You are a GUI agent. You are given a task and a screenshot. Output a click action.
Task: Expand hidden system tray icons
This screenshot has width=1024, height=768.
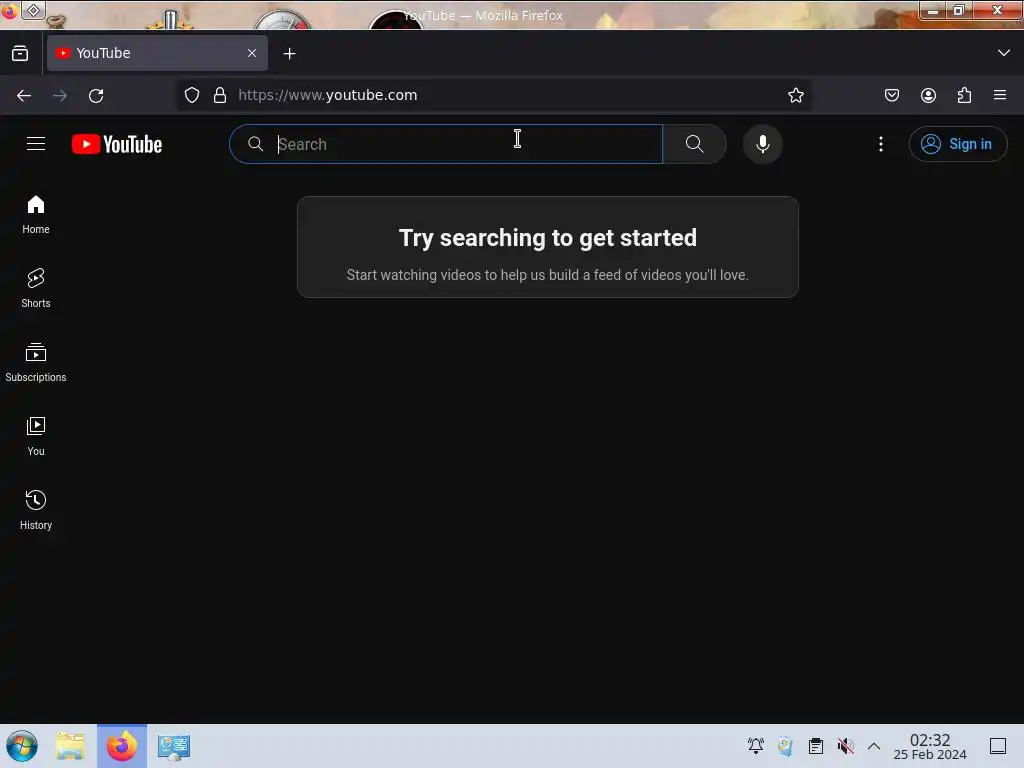coord(874,746)
